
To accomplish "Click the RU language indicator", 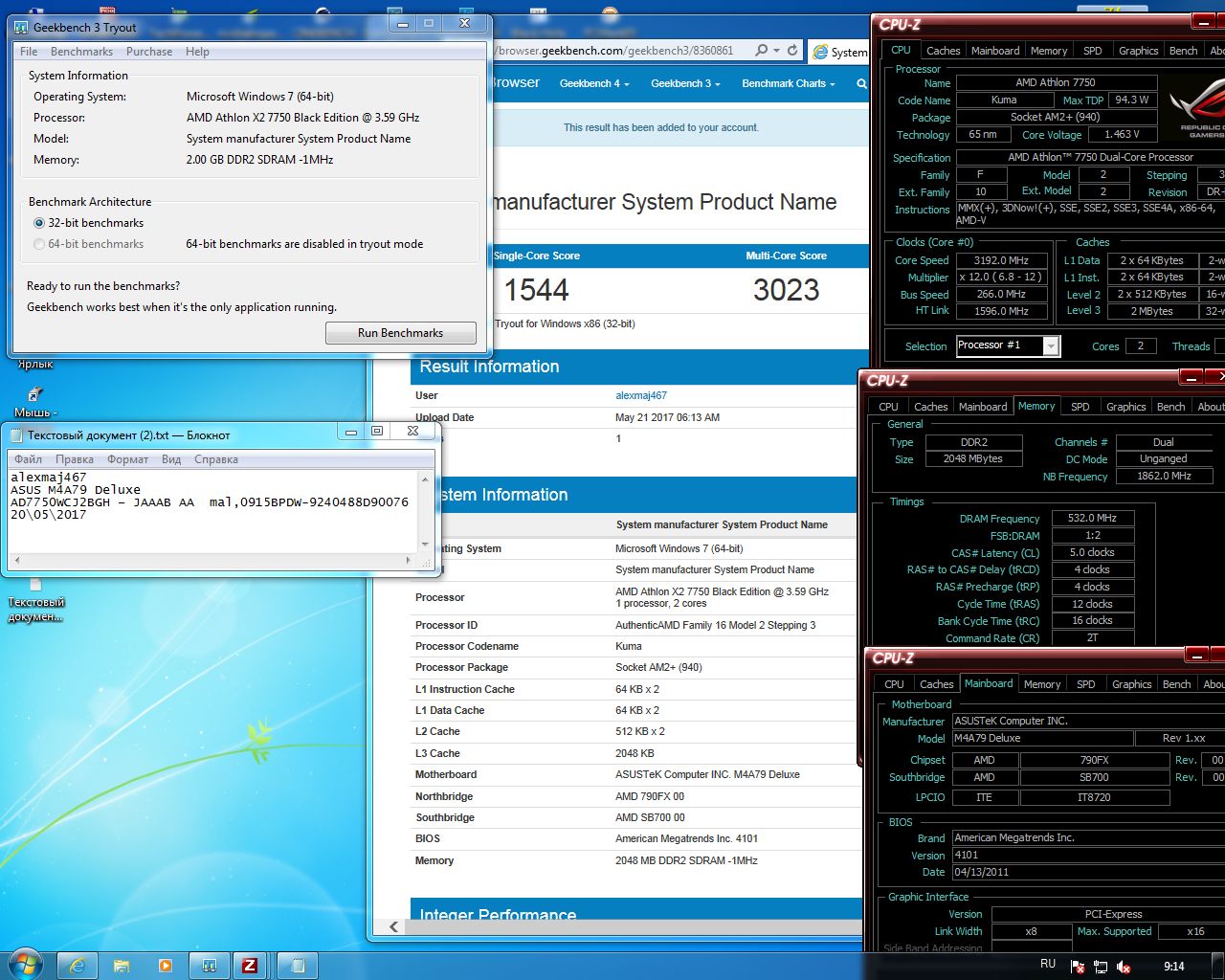I will click(1048, 965).
